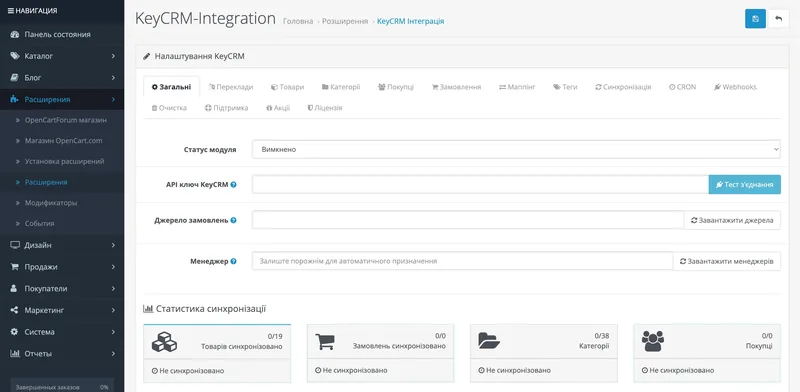Screen dimensions: 800x392
Task: Click the folder icon in Категорії card
Action: 489,340
